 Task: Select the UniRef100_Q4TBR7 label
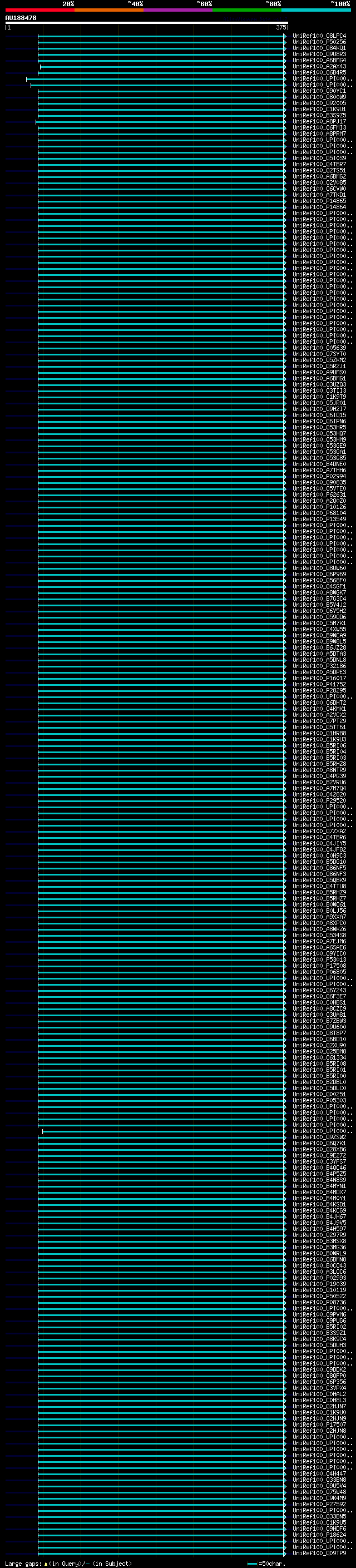pyautogui.click(x=319, y=164)
